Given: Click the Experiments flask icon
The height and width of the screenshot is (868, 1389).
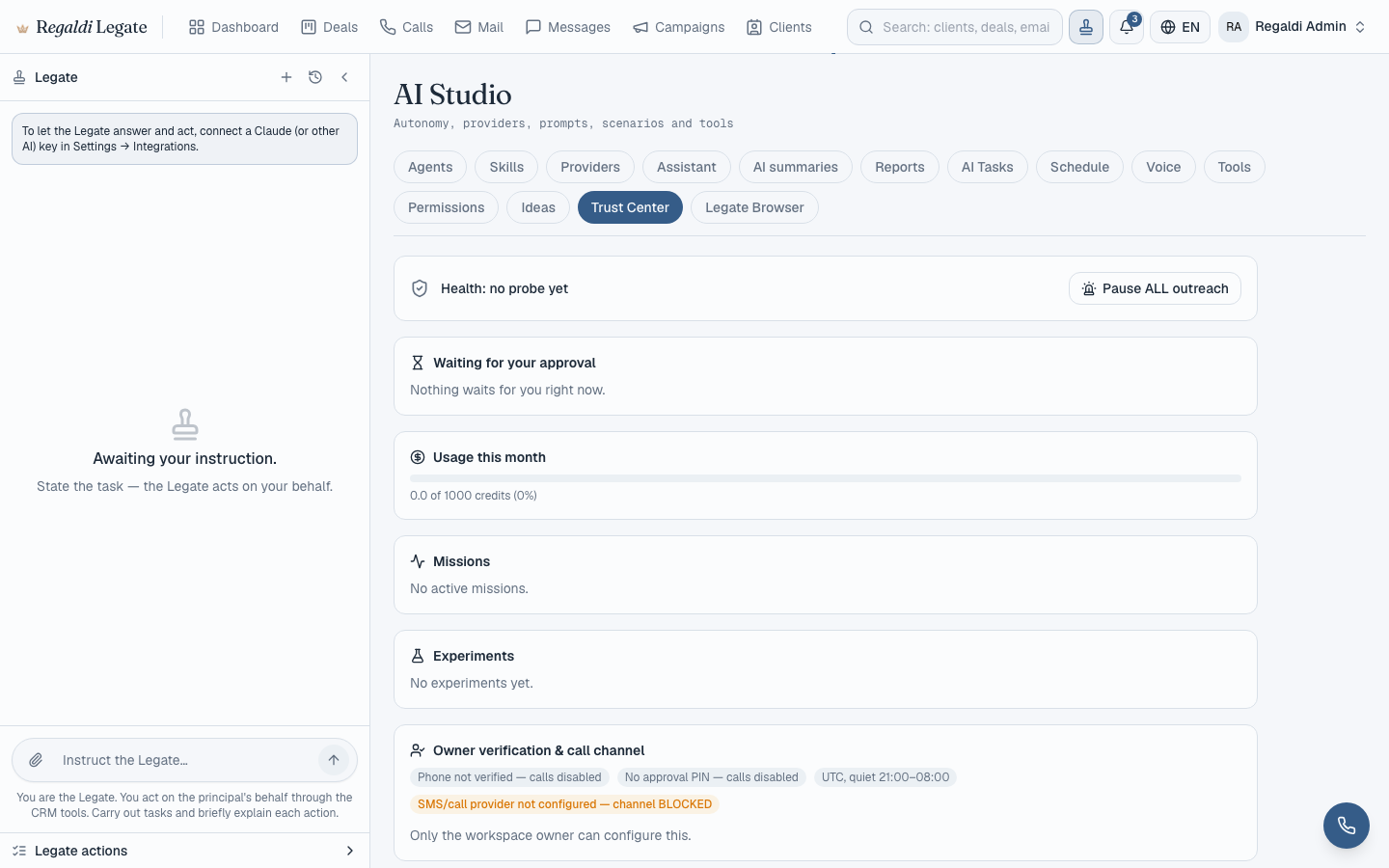Looking at the screenshot, I should coord(418,656).
